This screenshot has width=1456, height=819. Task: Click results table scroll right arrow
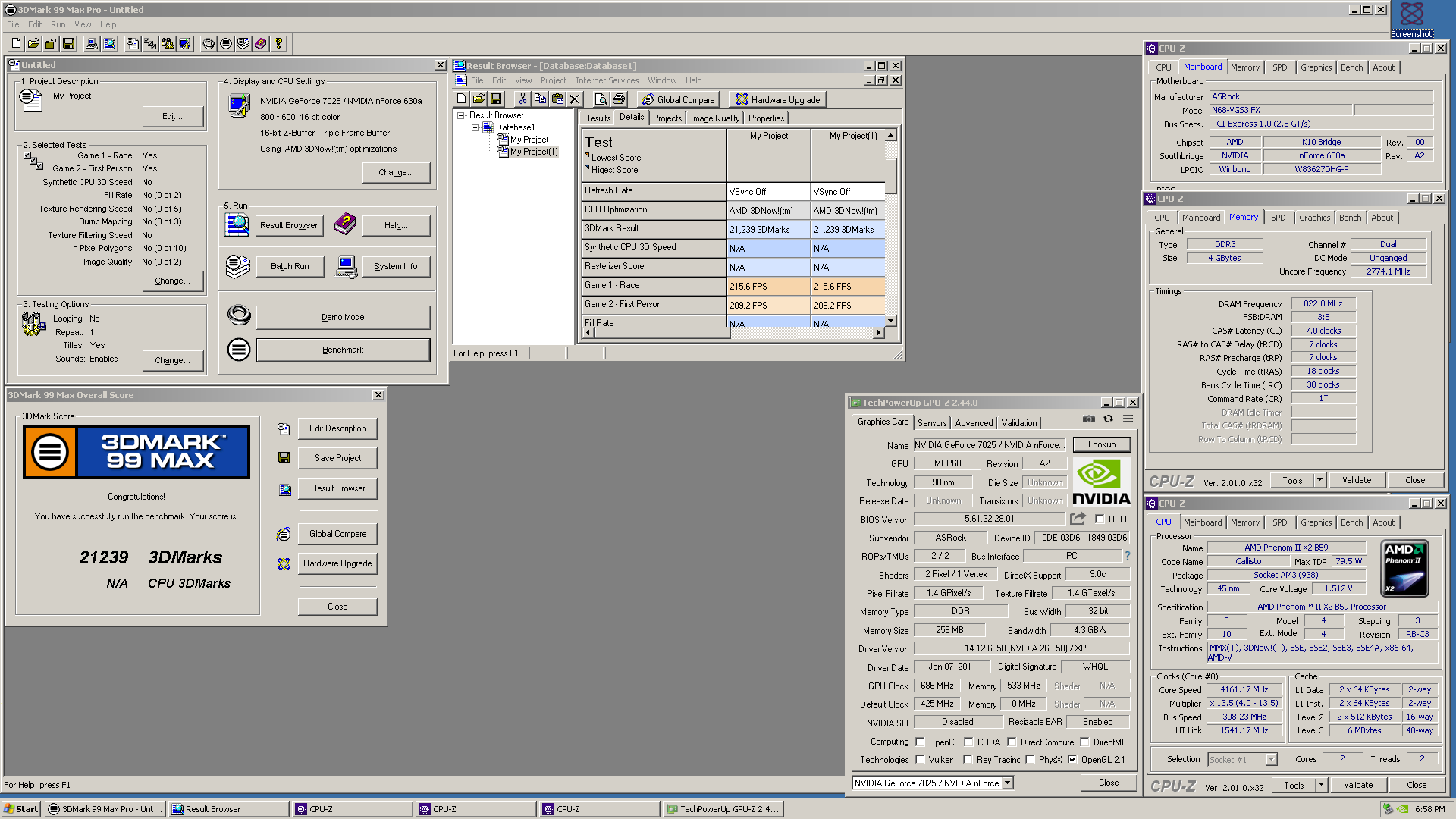(x=879, y=332)
